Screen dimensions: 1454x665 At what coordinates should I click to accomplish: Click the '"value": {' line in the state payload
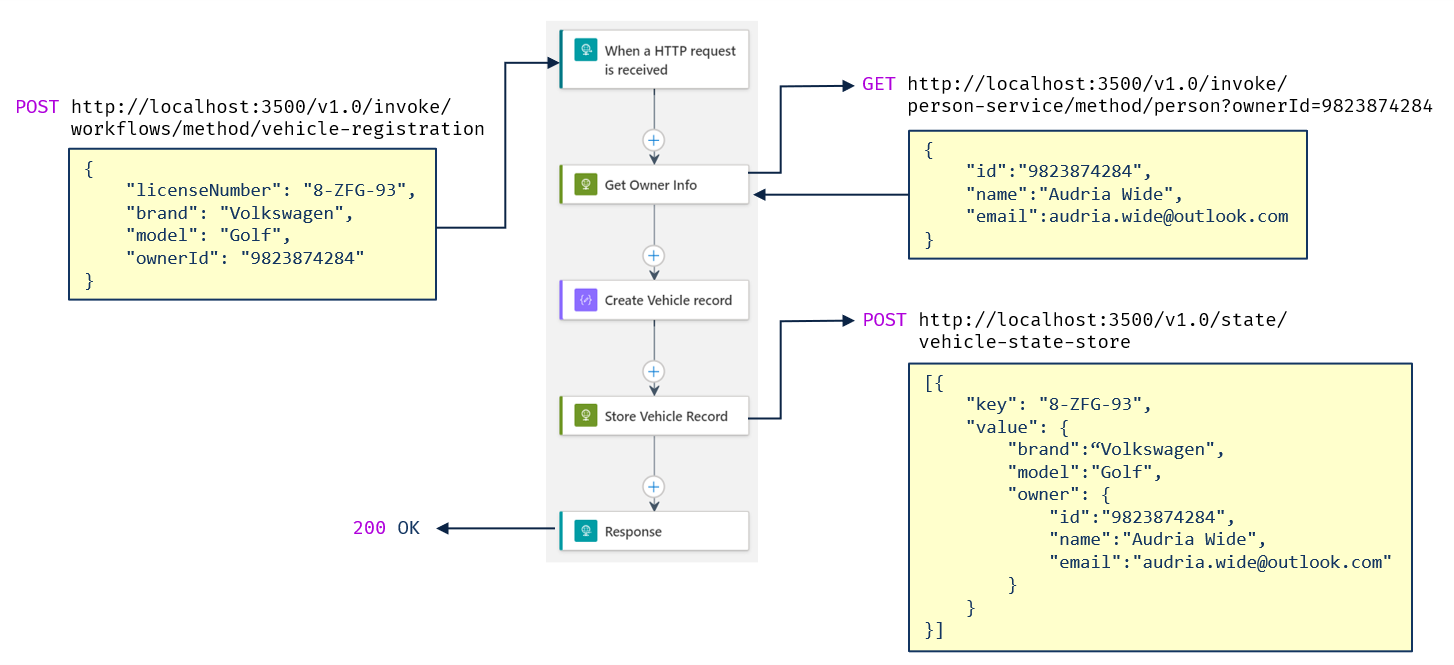point(1018,427)
